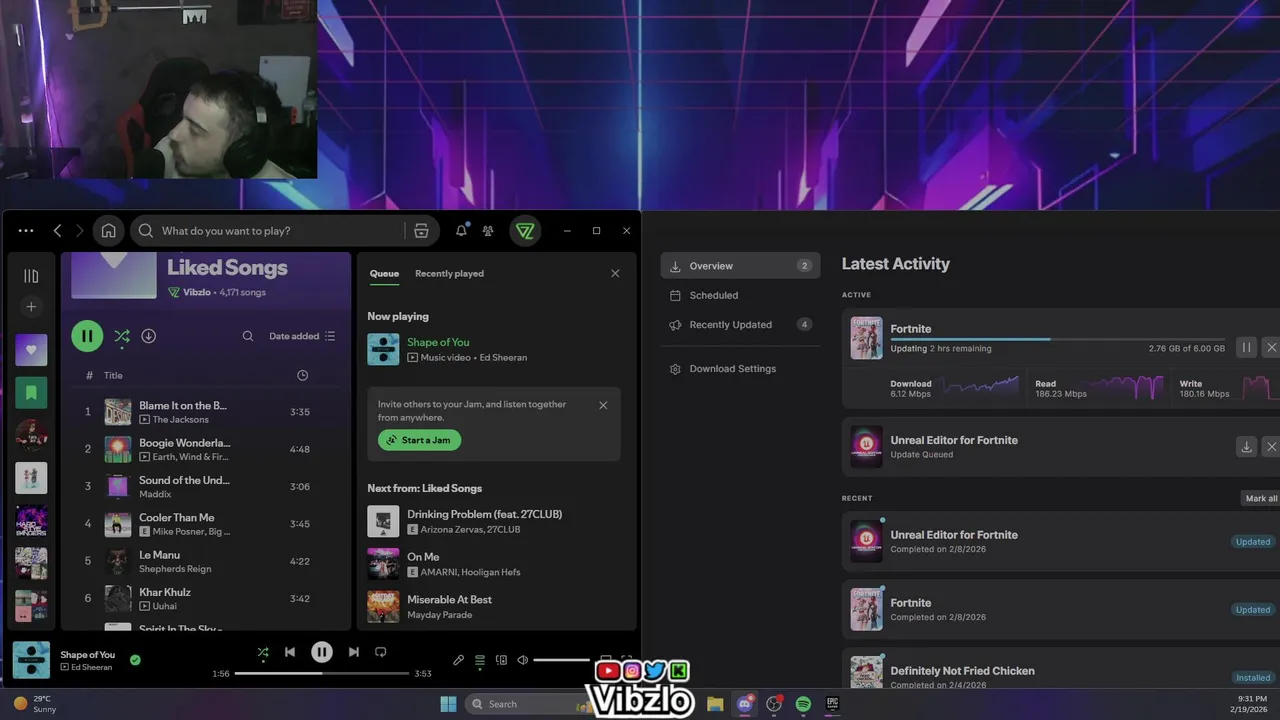
Task: Open Maddix artist link
Action: click(154, 494)
